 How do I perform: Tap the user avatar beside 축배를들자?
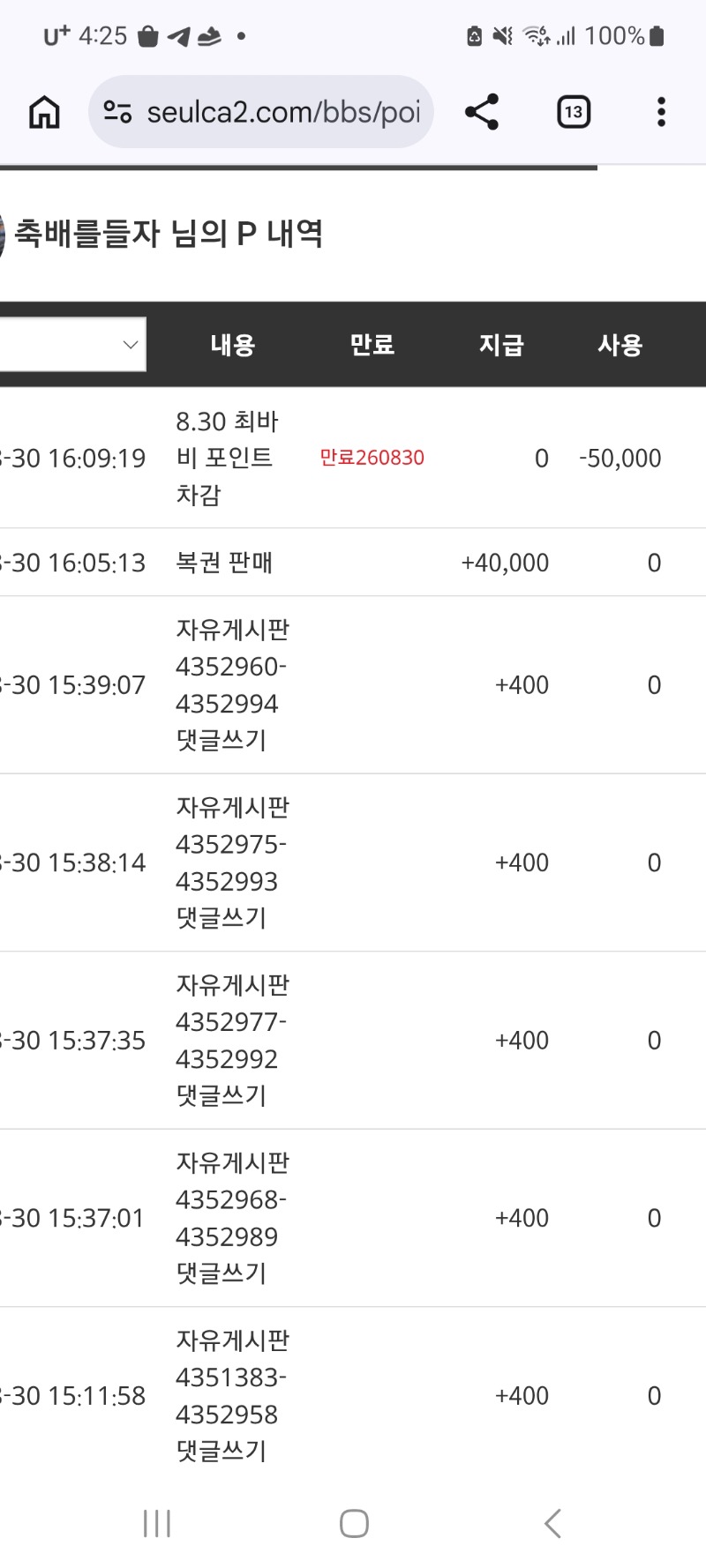pos(2,235)
